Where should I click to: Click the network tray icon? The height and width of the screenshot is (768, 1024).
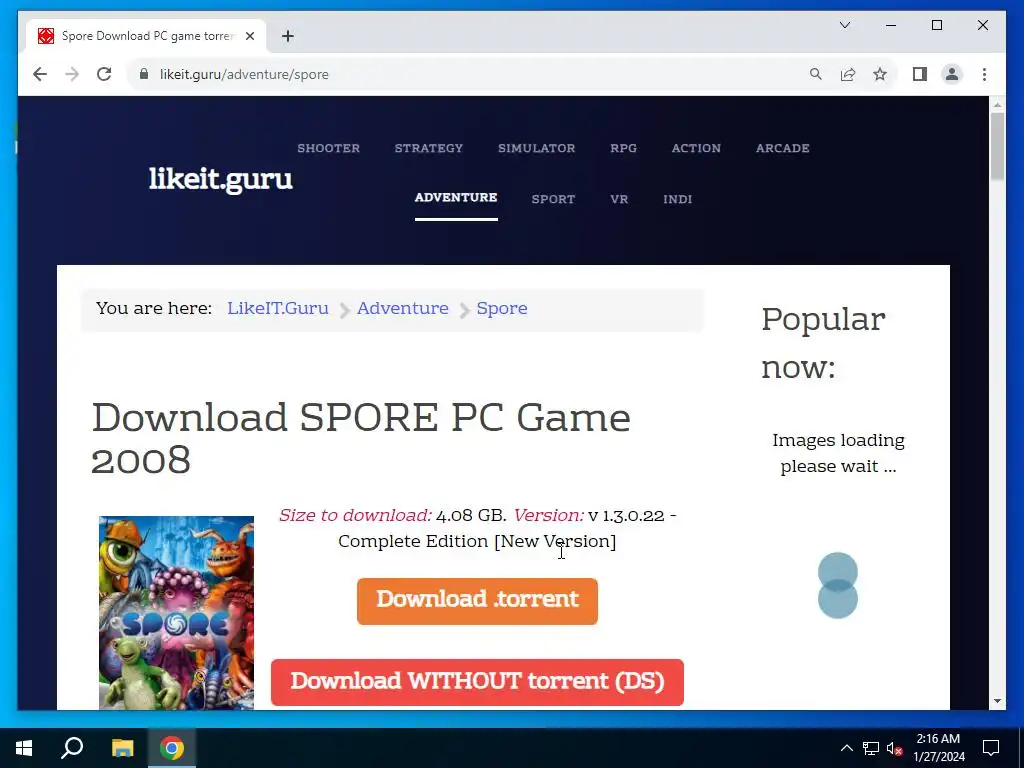click(871, 748)
